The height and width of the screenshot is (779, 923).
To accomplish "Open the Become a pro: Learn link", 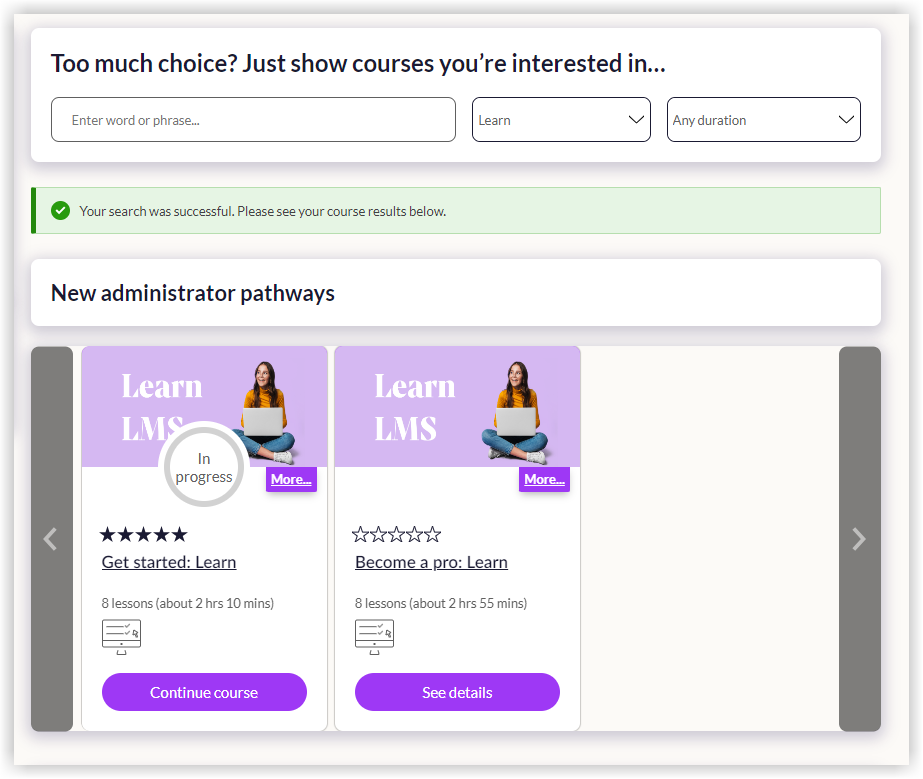I will coord(431,562).
